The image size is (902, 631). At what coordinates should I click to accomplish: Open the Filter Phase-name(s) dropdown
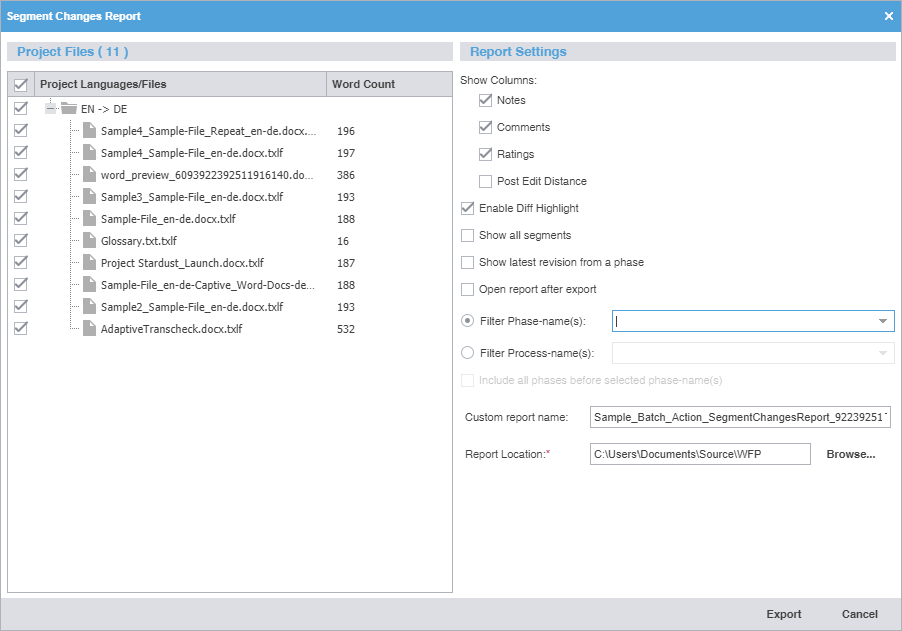point(882,321)
